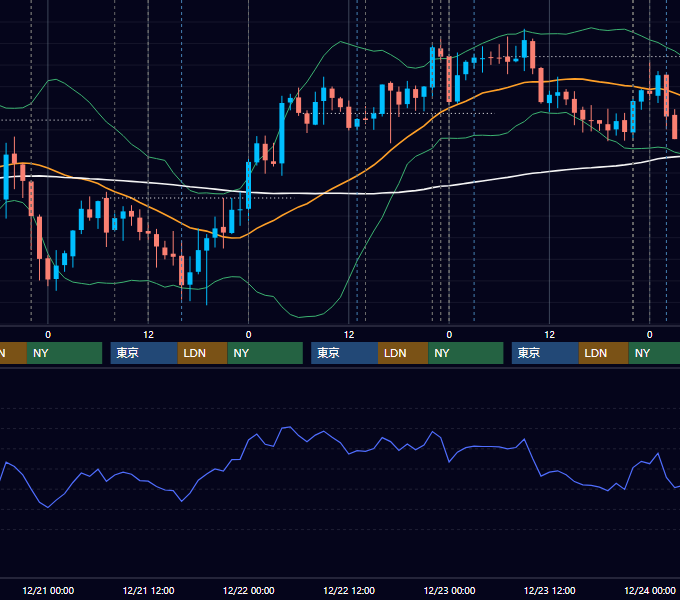Screen dimensions: 680x600
Task: Select the 12/22 00:00 time axis label
Action: (248, 590)
